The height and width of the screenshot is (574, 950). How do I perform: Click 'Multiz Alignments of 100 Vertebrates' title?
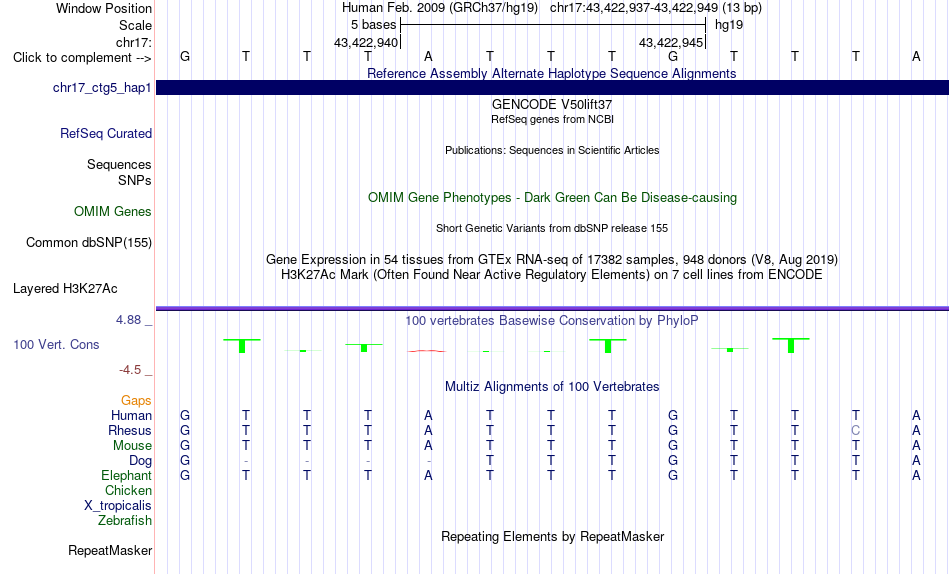pyautogui.click(x=552, y=387)
